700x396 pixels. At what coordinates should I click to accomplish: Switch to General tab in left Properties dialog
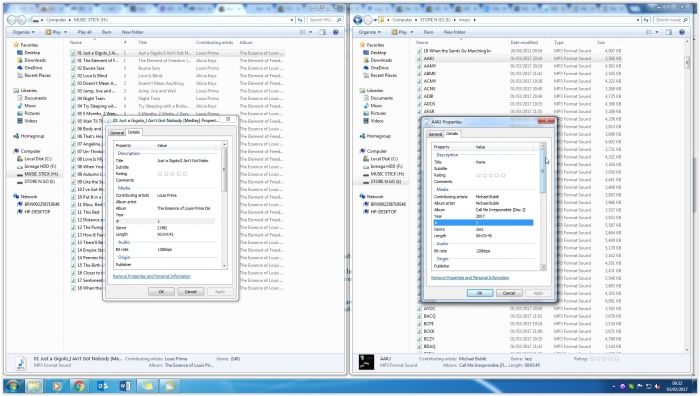[117, 133]
